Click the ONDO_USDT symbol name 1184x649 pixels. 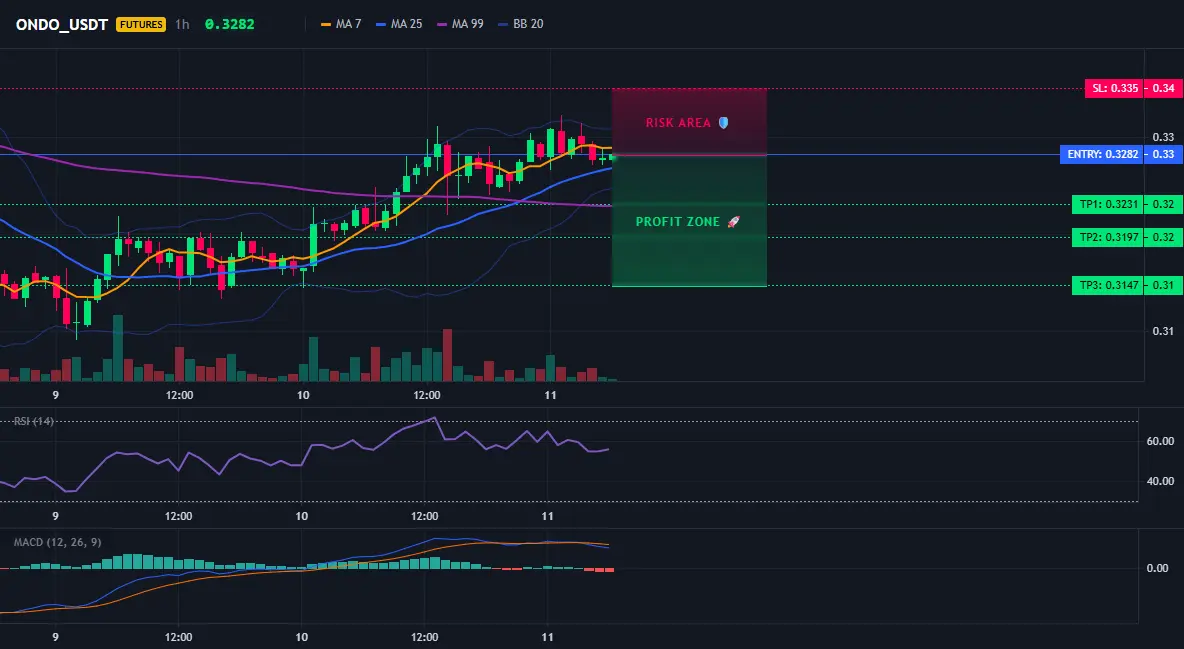62,24
